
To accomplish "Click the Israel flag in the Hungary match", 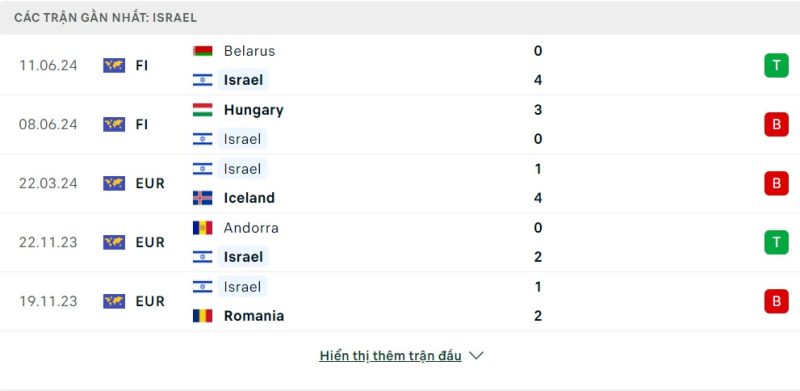I will (x=203, y=139).
